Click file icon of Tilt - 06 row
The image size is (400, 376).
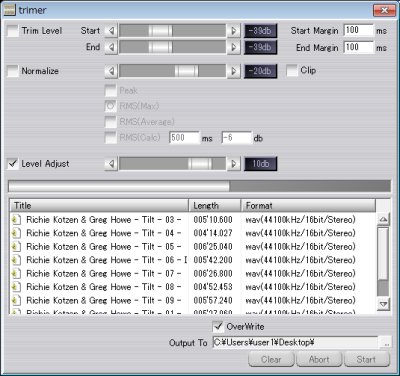click(16, 260)
